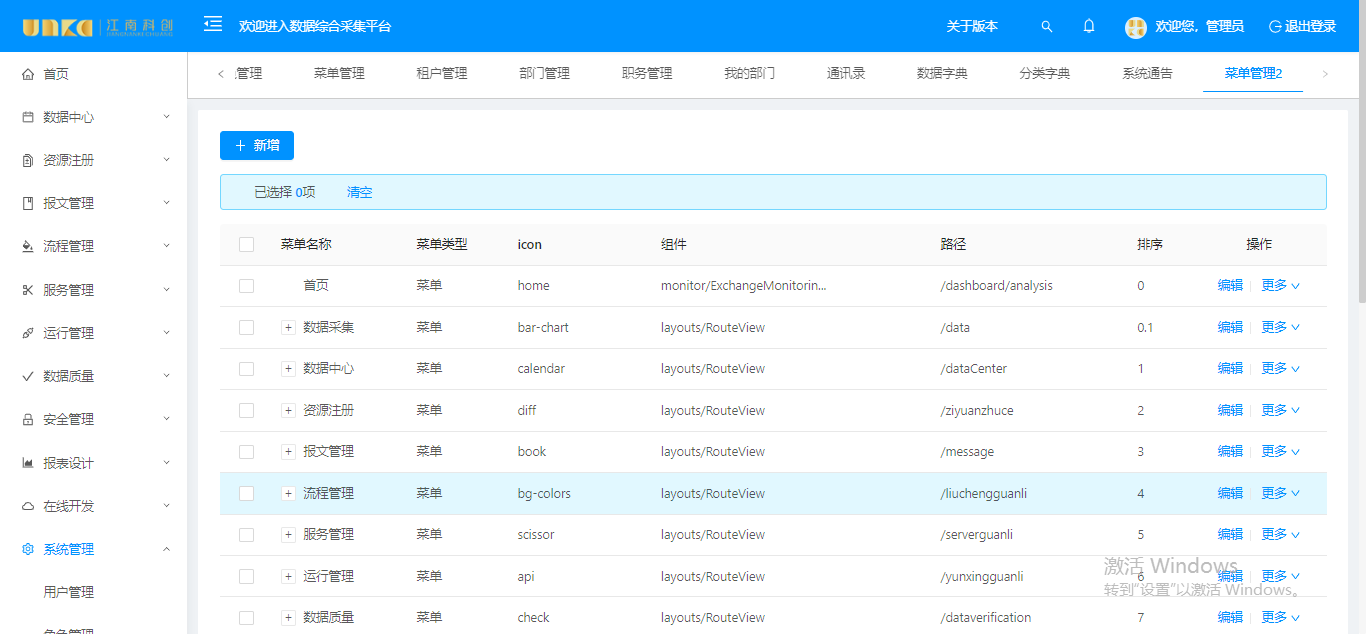Open the 数据字典 tab
1366x634 pixels.
click(942, 73)
